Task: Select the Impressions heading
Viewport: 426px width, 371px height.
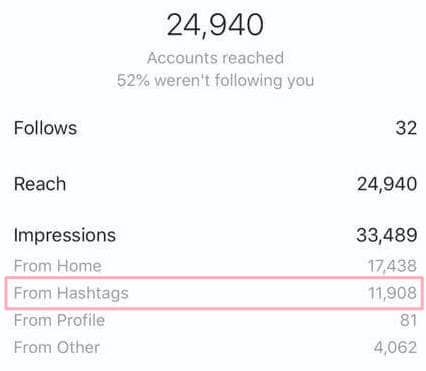Action: tap(65, 235)
